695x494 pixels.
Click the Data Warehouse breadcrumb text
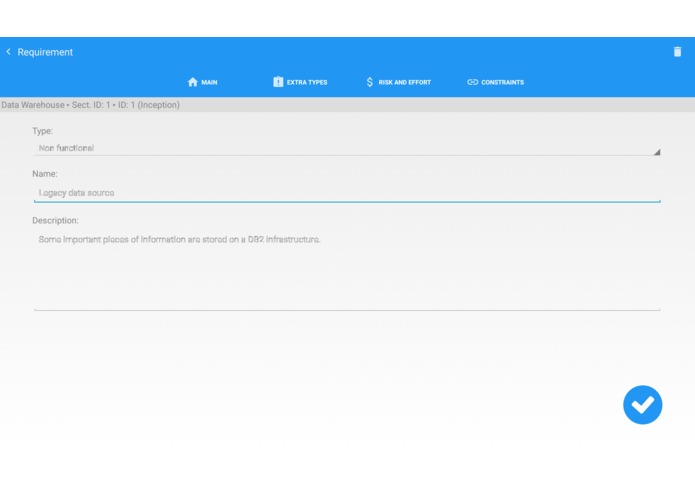click(90, 105)
